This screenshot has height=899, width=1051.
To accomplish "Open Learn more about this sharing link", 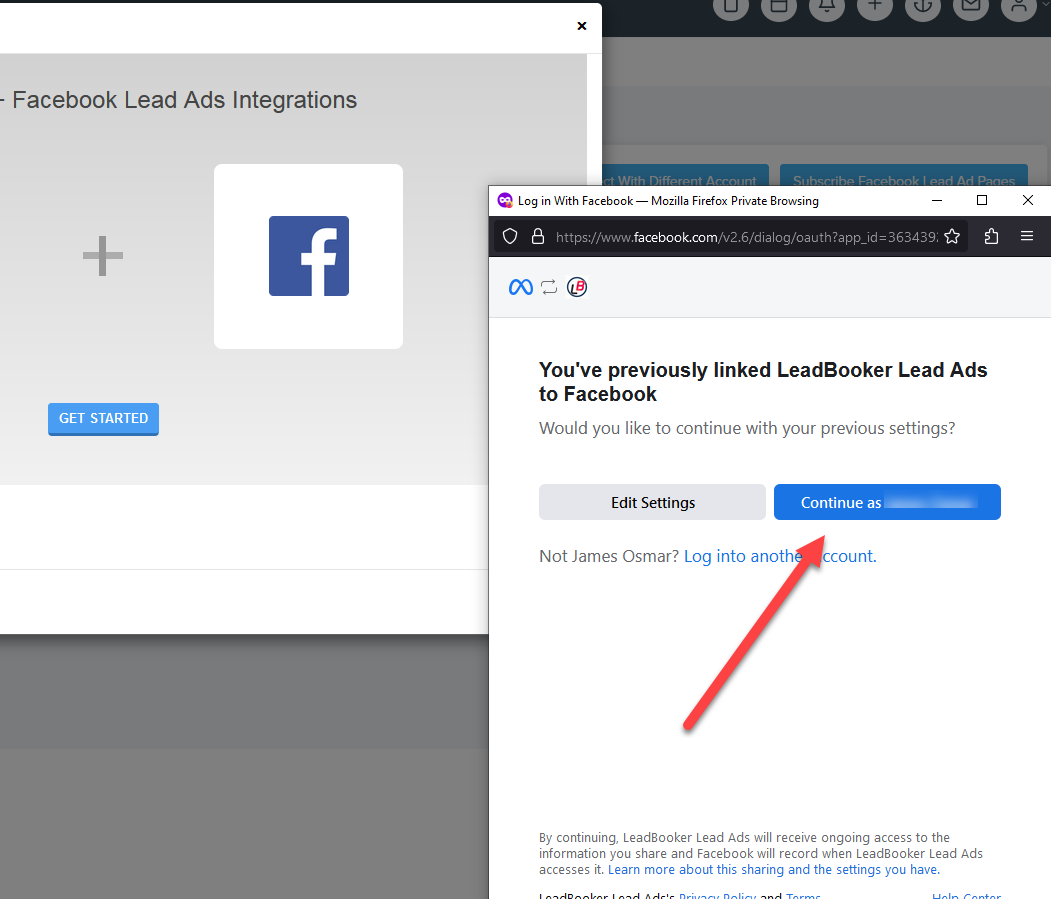I will tap(773, 870).
